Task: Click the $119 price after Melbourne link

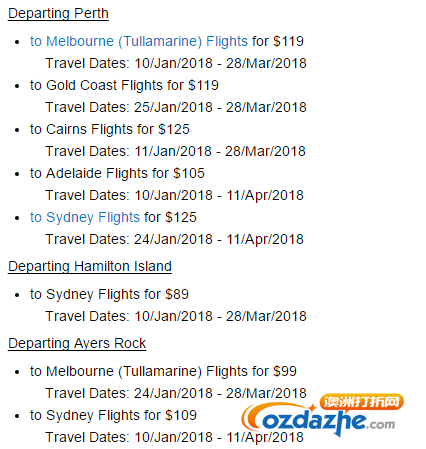Action: click(288, 41)
